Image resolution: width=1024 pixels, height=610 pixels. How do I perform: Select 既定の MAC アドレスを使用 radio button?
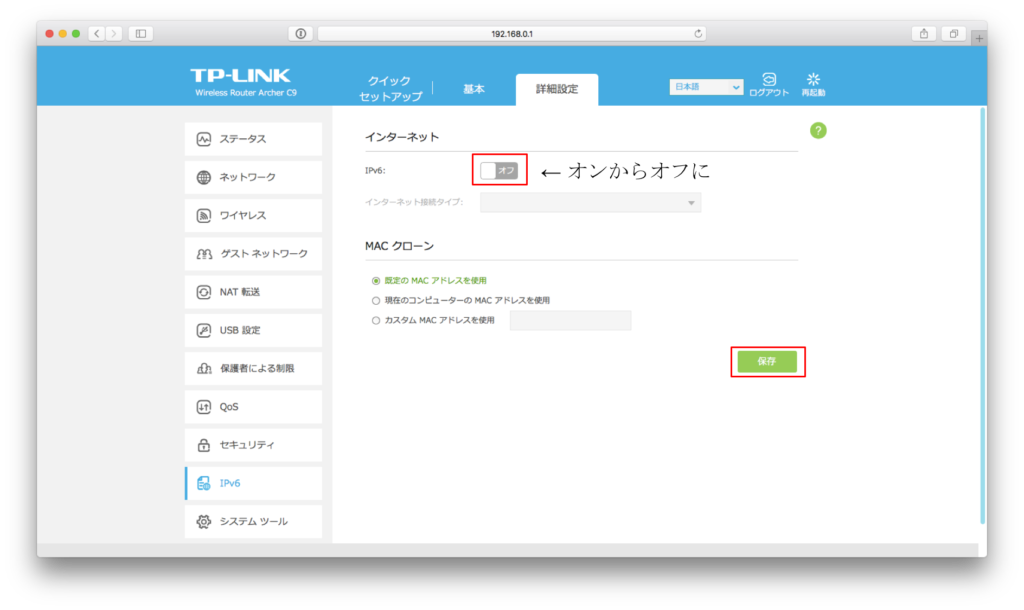(376, 281)
